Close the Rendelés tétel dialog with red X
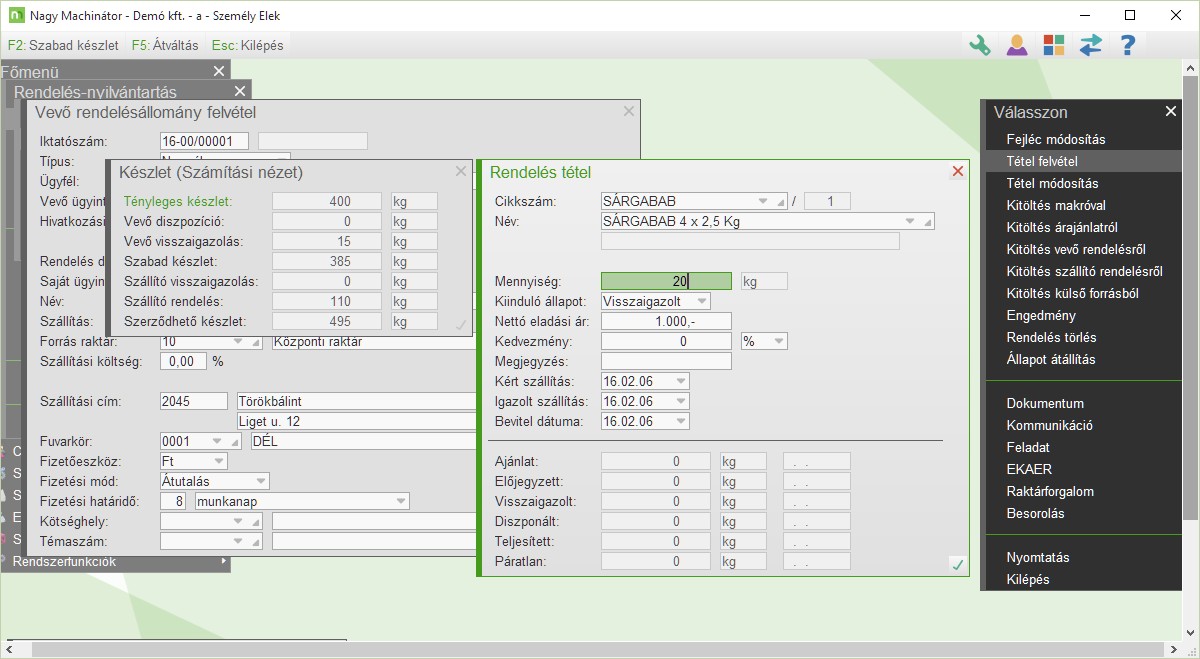Screen dimensions: 1200x659 pos(957,172)
